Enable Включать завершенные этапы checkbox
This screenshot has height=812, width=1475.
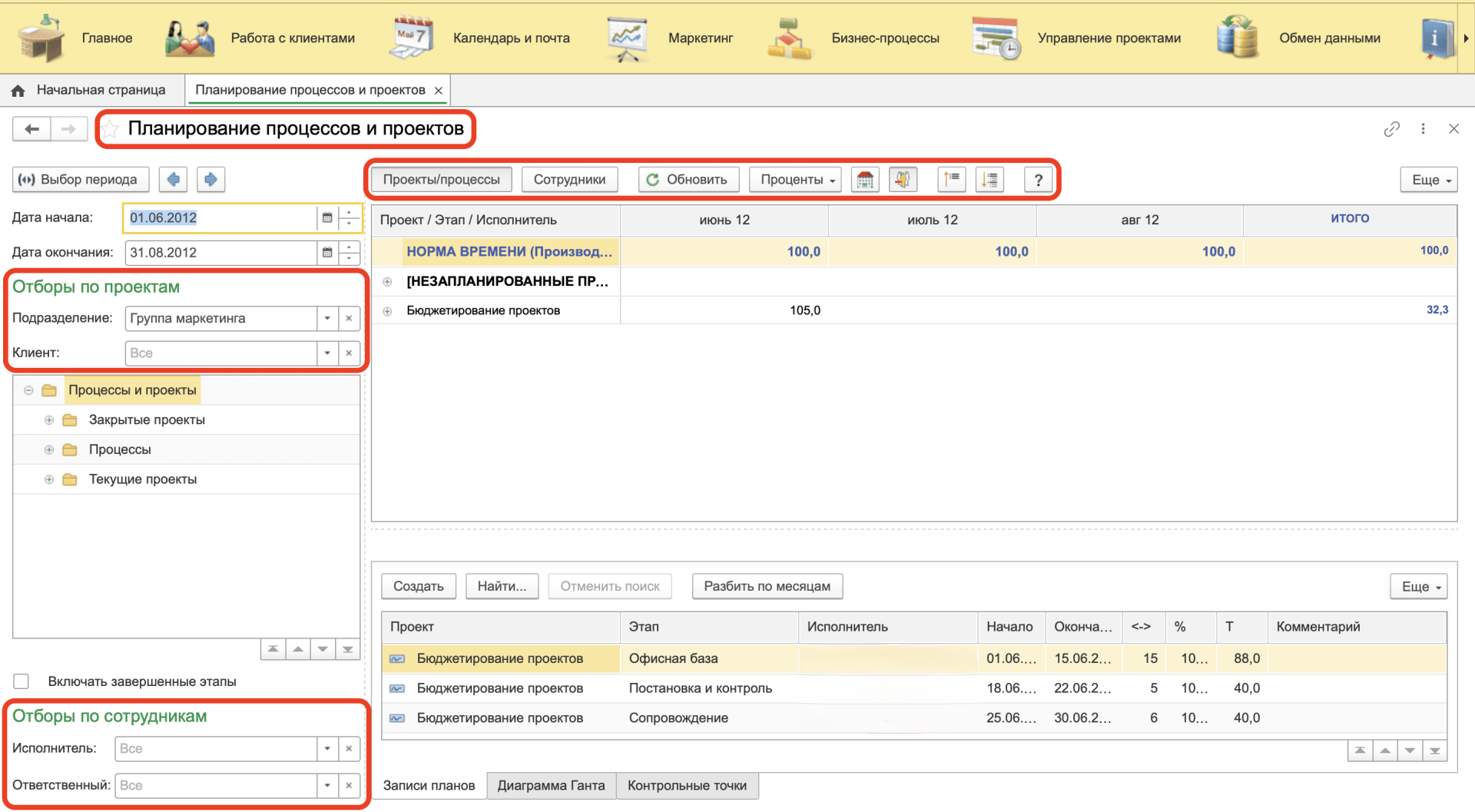point(22,681)
